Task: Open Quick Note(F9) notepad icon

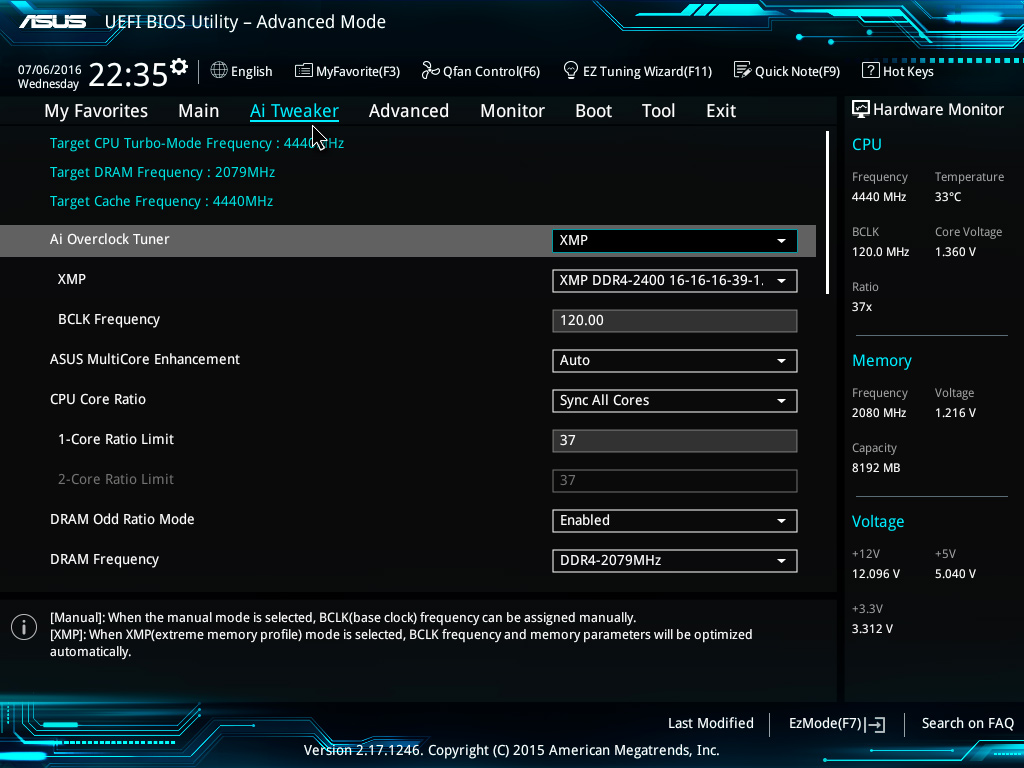Action: click(x=742, y=71)
